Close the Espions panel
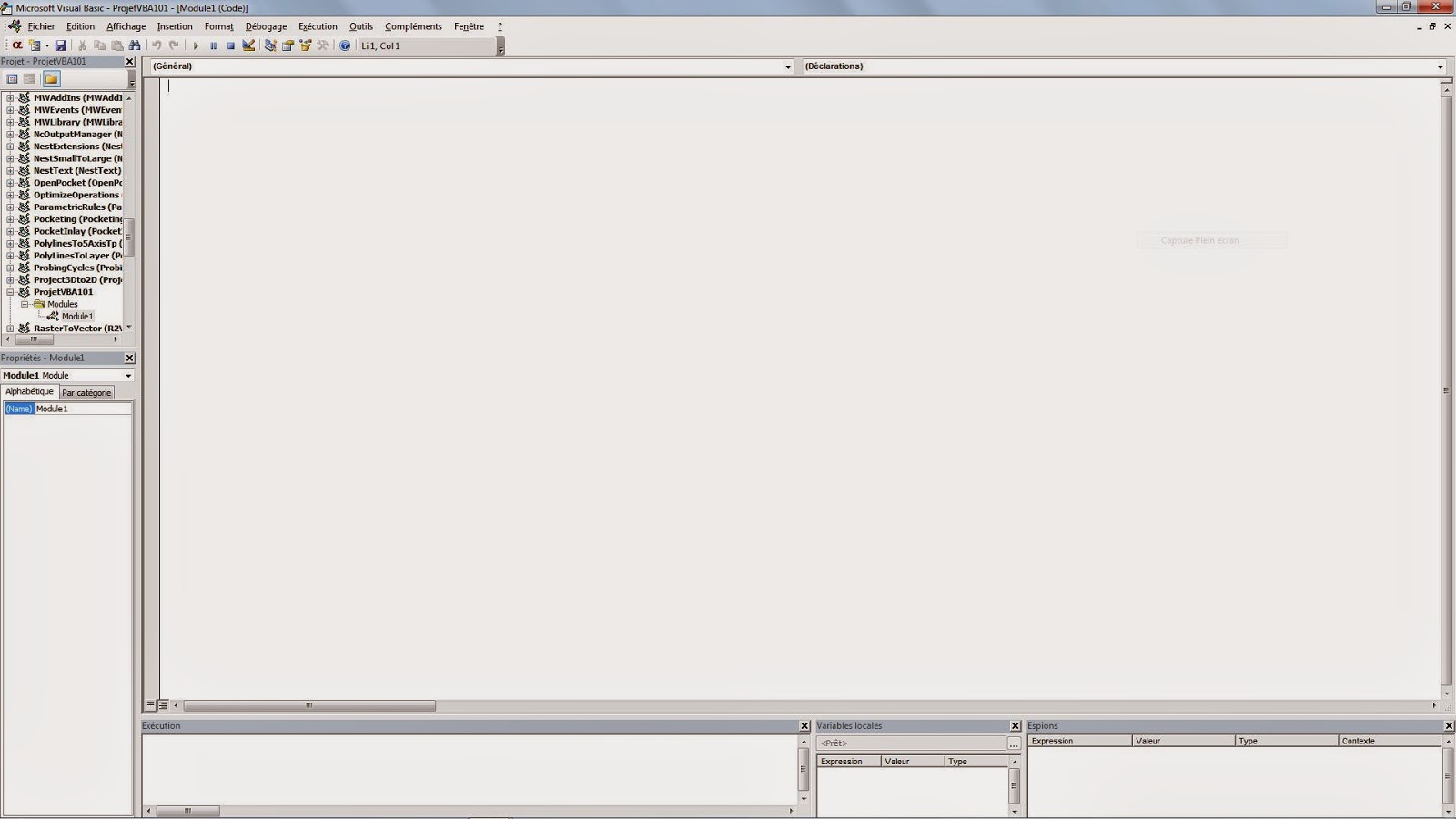 coord(1449,726)
